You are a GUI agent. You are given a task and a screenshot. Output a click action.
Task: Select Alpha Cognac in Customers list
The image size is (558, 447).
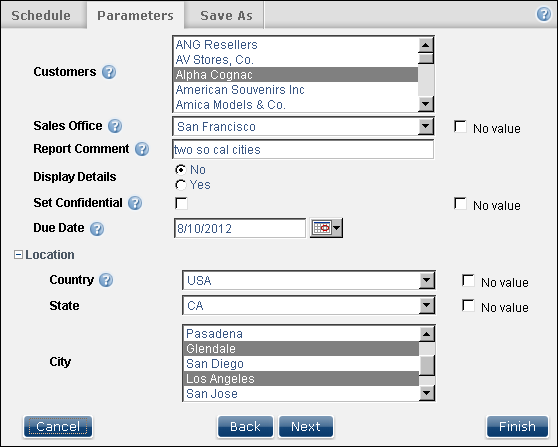[296, 75]
